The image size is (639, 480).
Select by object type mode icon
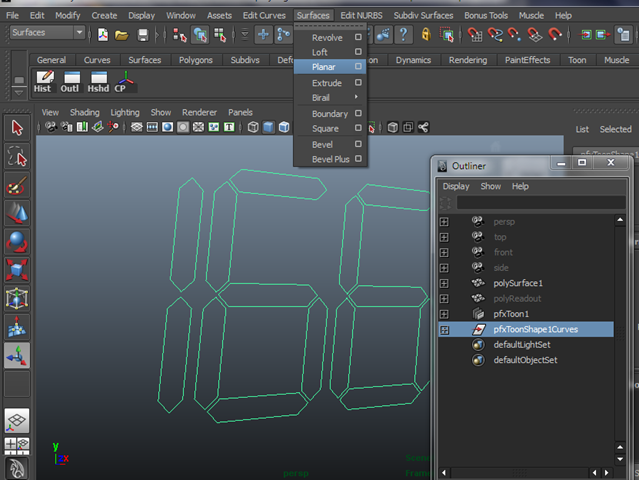pos(200,35)
